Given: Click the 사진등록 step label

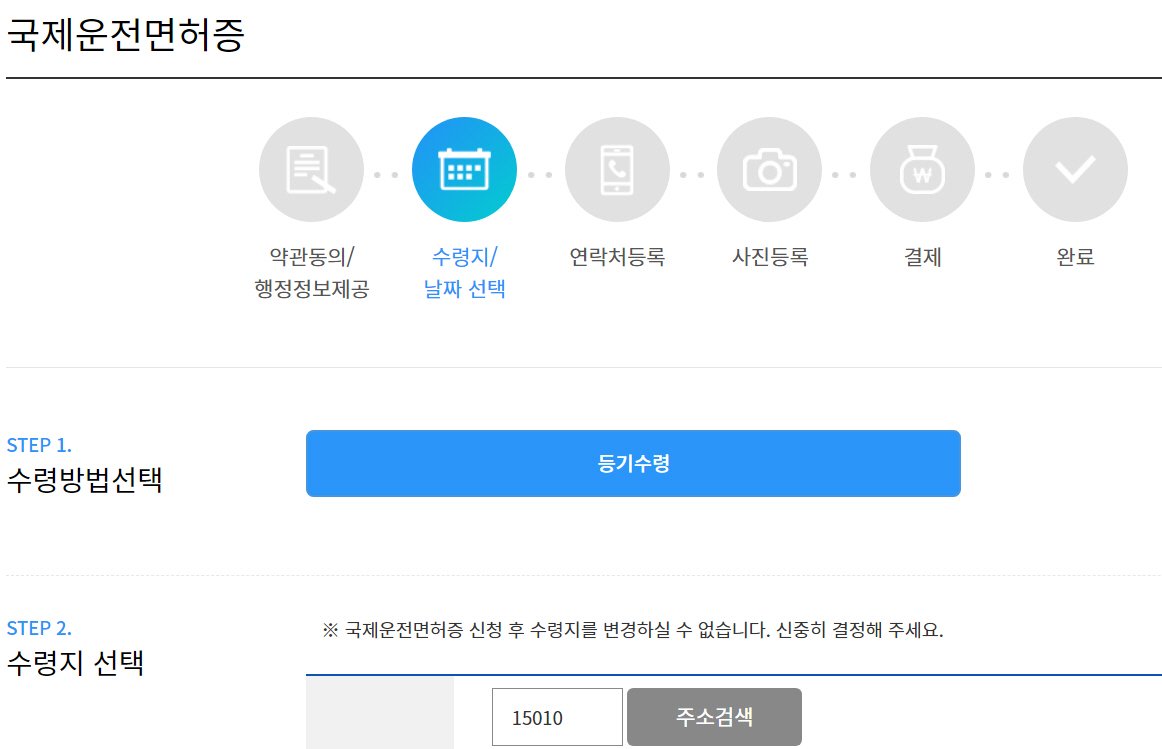Looking at the screenshot, I should pyautogui.click(x=769, y=257).
